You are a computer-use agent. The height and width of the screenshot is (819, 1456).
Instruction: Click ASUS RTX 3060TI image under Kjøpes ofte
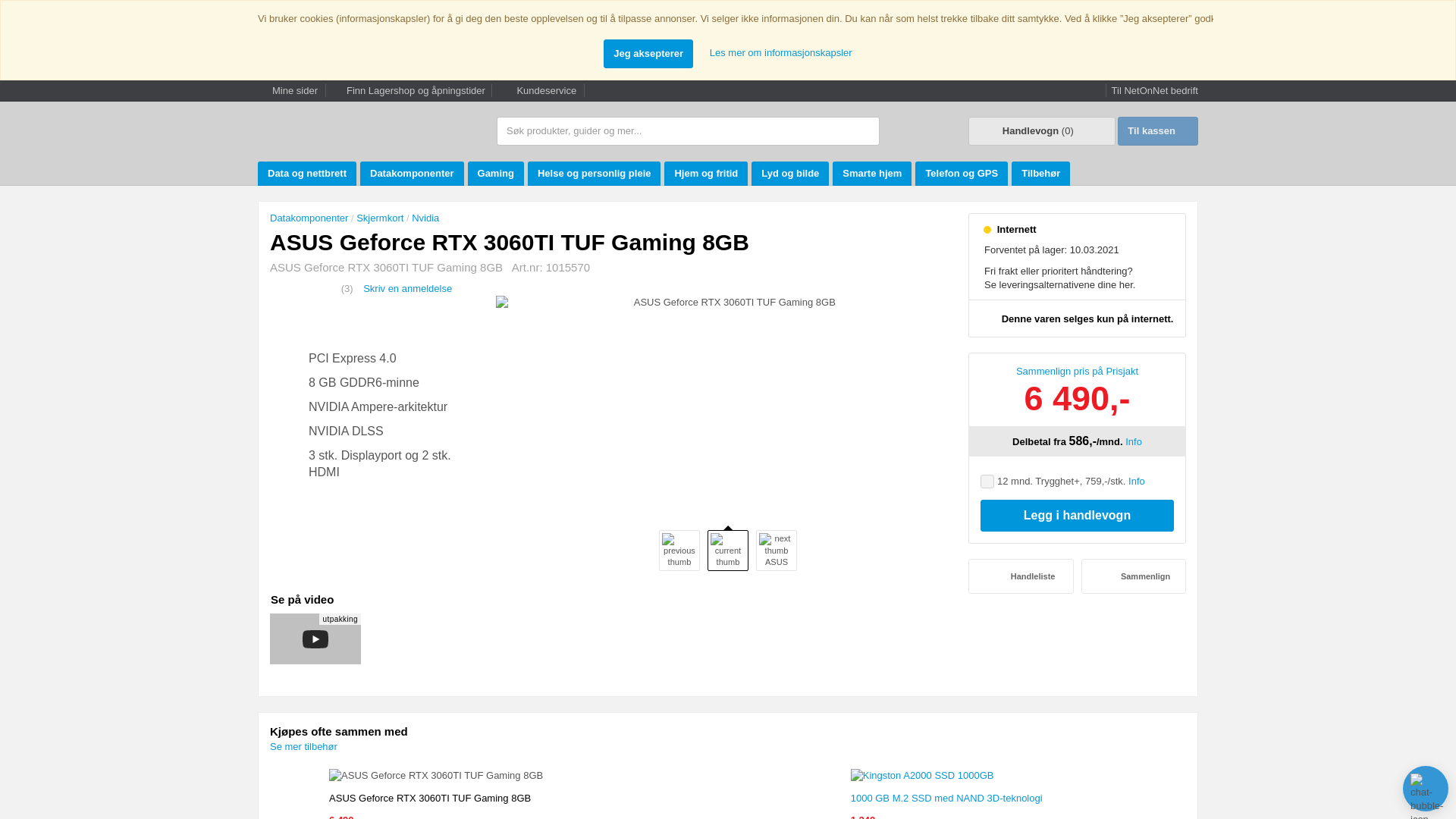tap(436, 776)
